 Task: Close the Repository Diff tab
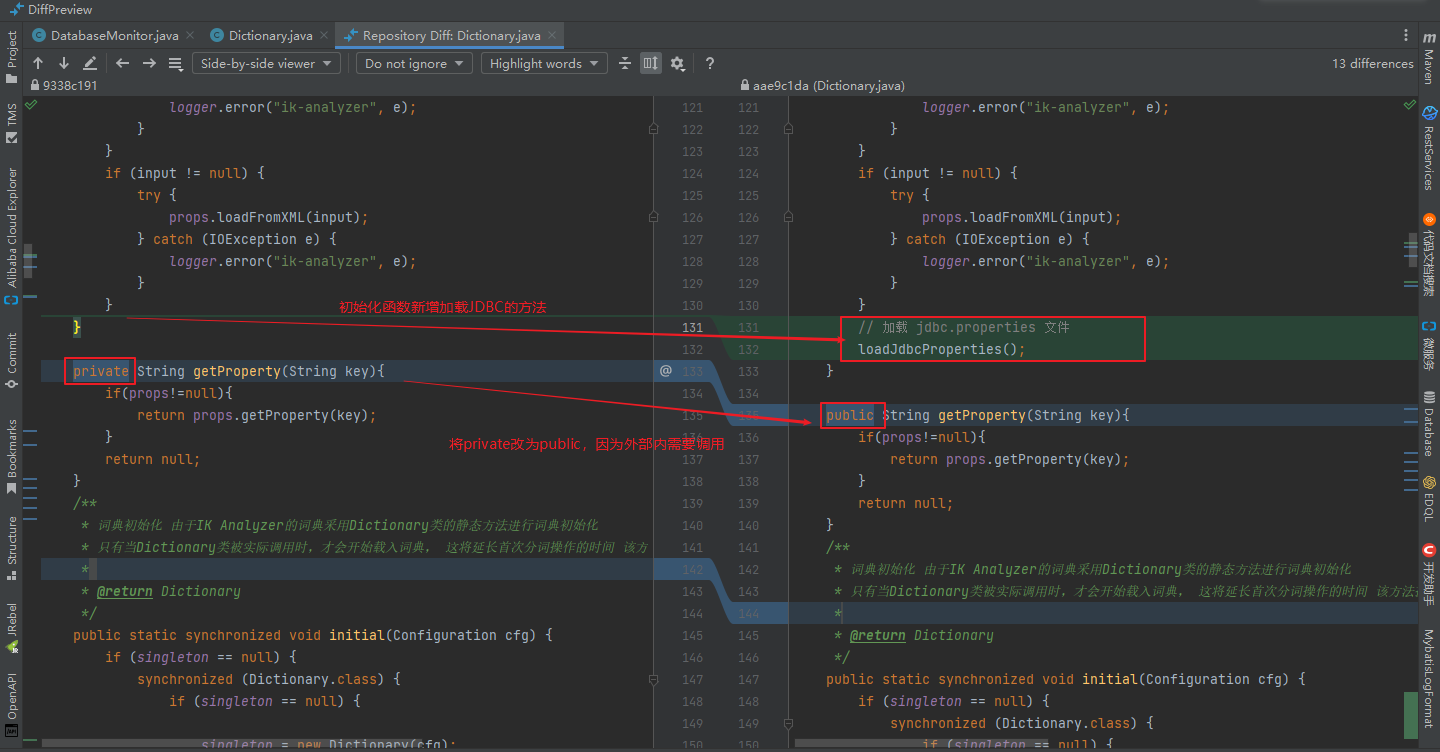tap(552, 35)
